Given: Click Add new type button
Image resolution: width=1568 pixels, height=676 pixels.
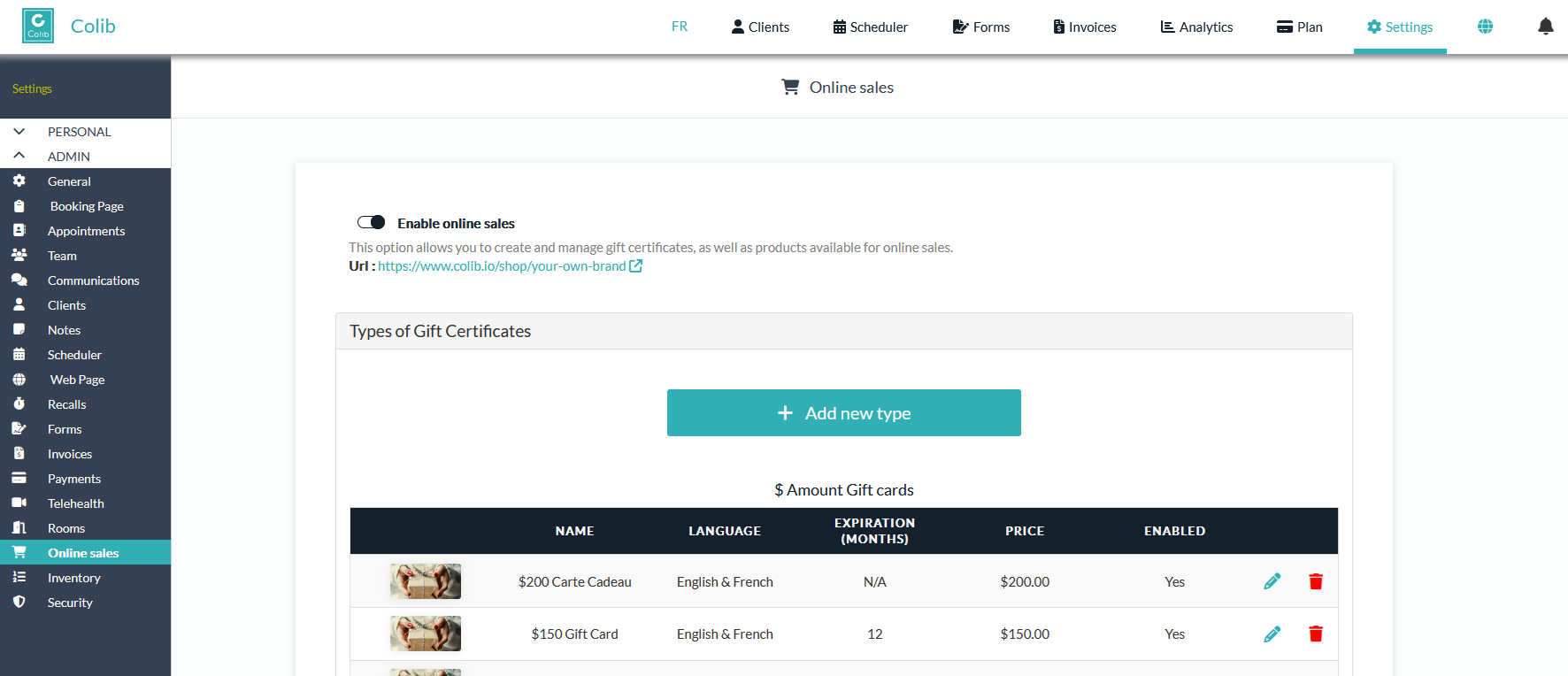Looking at the screenshot, I should [x=844, y=412].
